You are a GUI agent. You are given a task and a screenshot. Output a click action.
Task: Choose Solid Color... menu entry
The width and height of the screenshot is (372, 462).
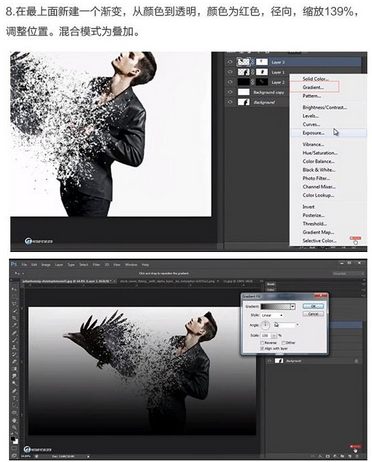tap(315, 79)
